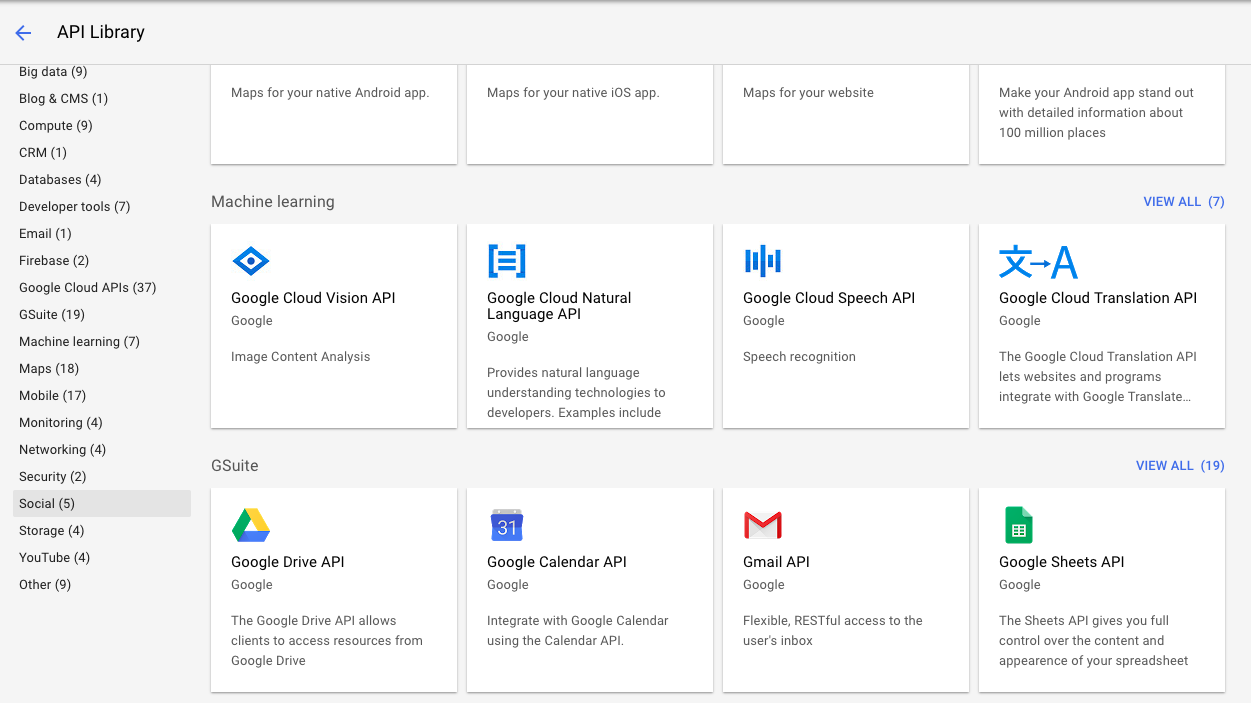View all 19 GSuite APIs

click(1180, 466)
